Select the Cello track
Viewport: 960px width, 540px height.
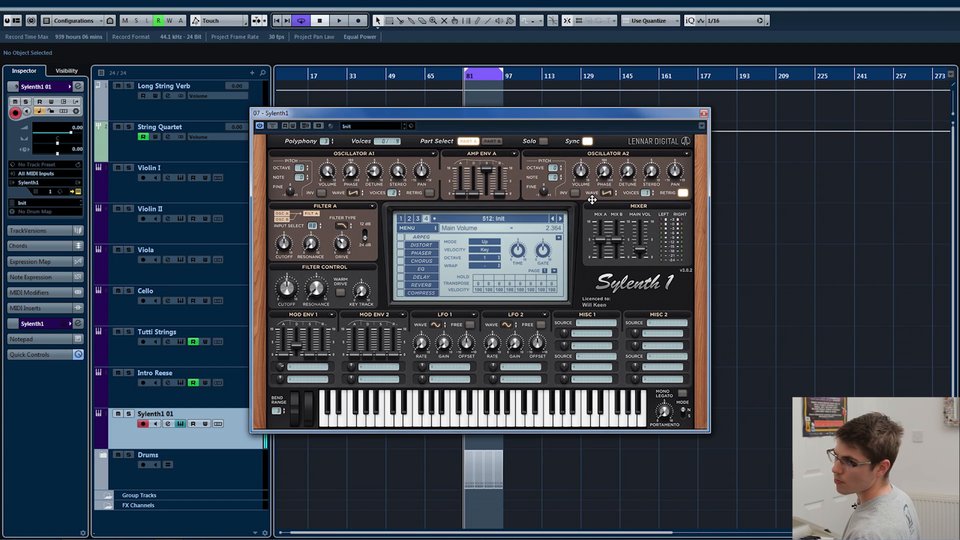coord(145,291)
